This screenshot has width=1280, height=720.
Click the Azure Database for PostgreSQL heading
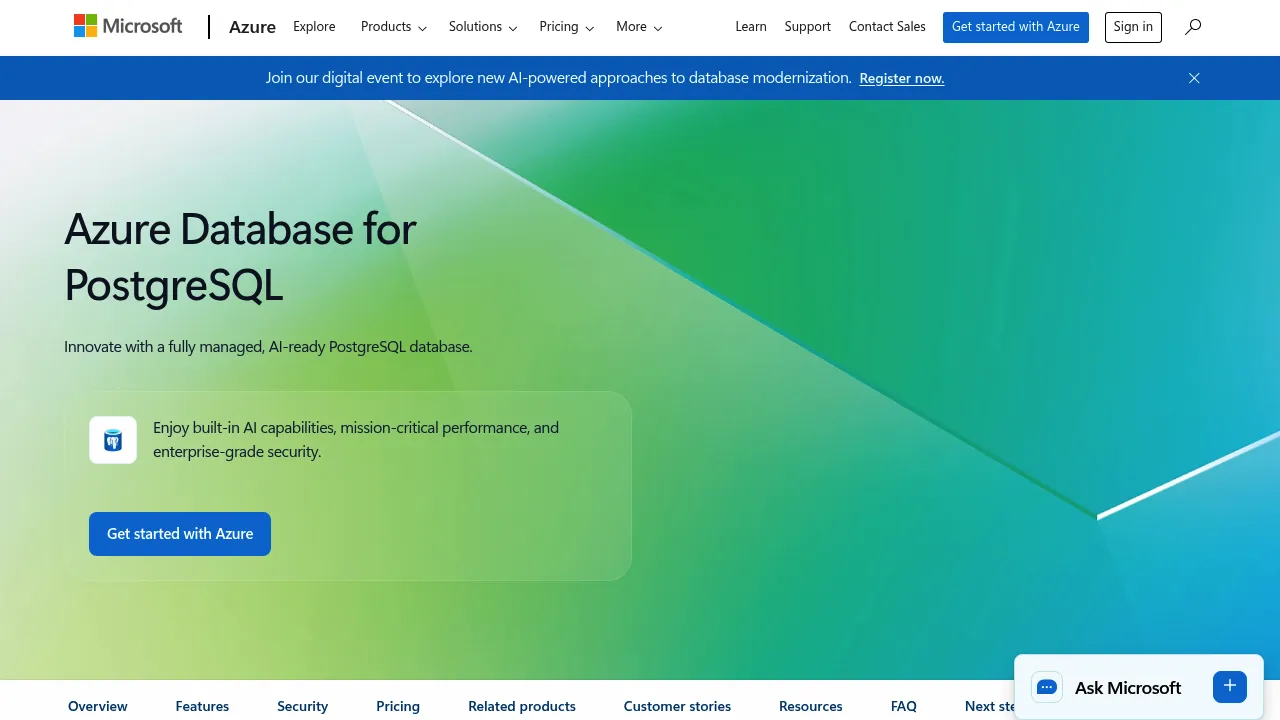(240, 257)
